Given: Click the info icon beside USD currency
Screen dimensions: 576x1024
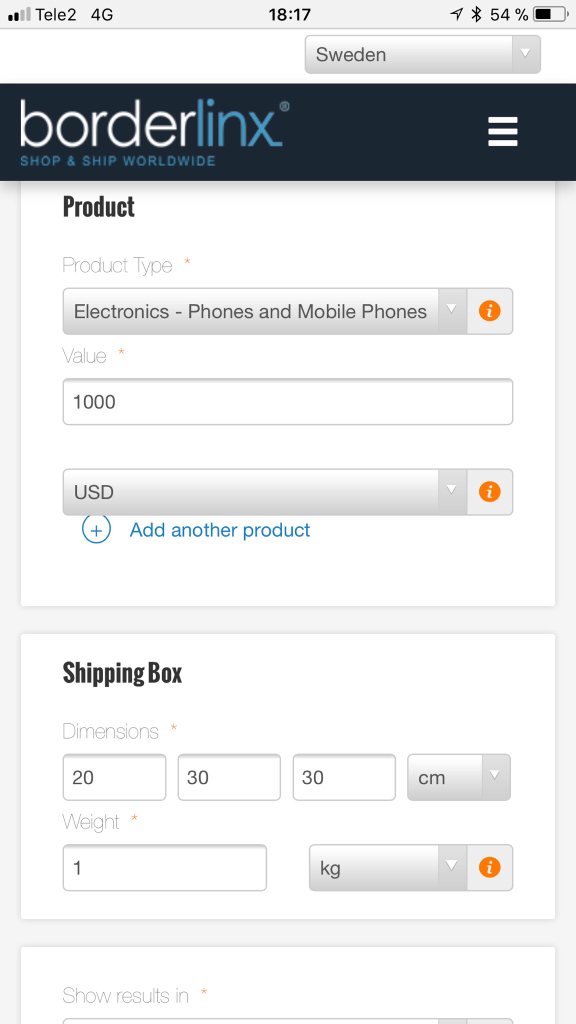Looking at the screenshot, I should (489, 492).
